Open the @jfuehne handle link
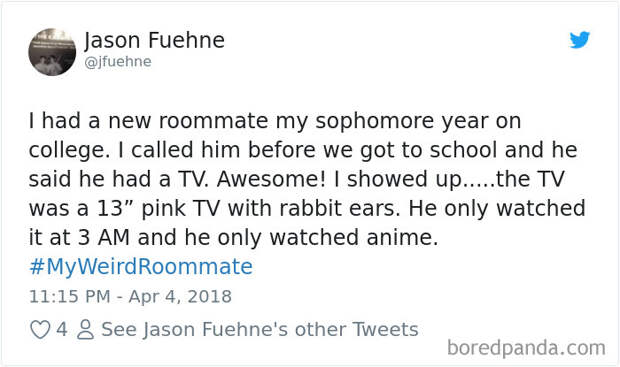The width and height of the screenshot is (620, 367). coord(118,62)
